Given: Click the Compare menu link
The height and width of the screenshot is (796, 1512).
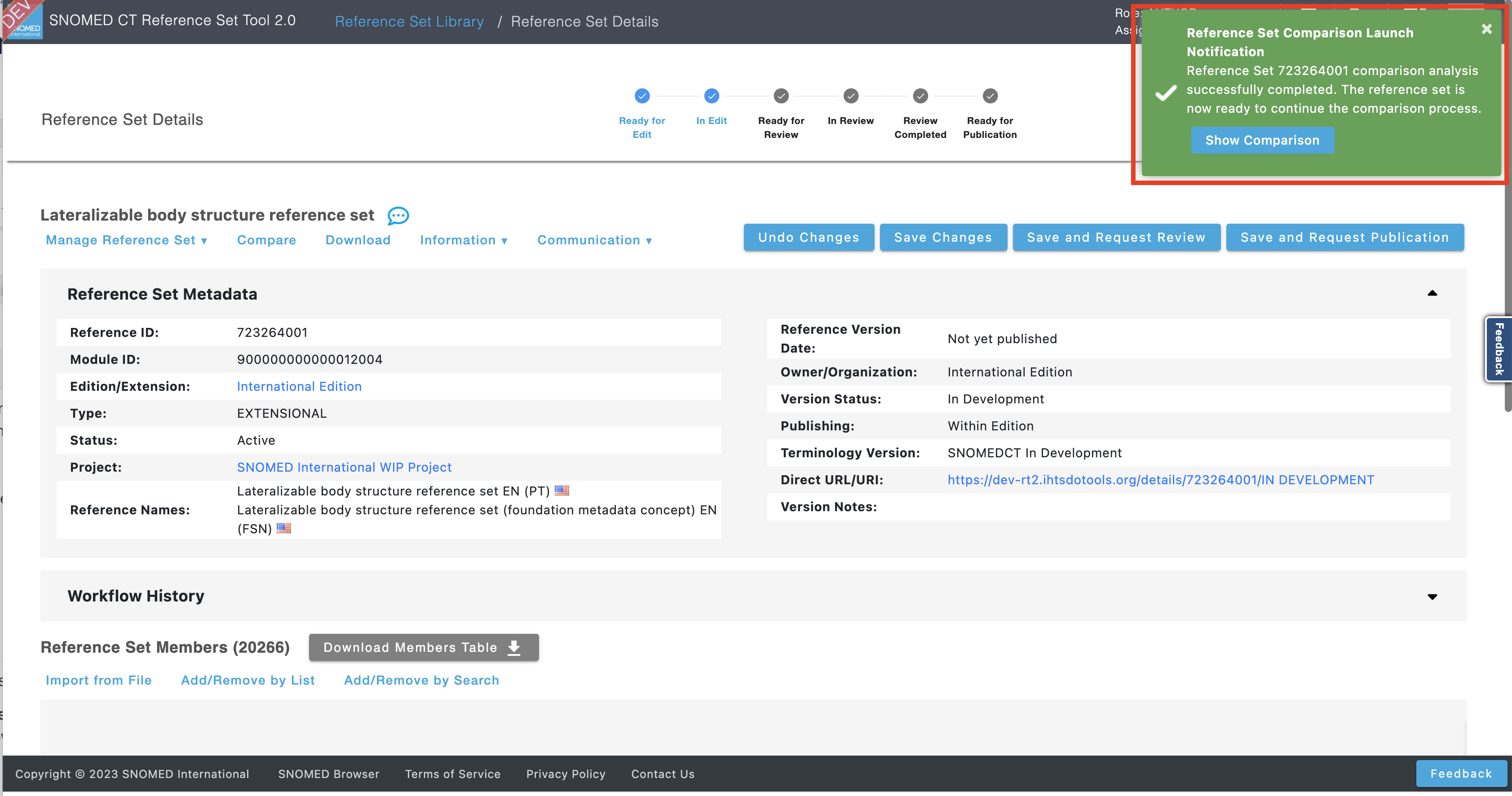Looking at the screenshot, I should [x=266, y=240].
